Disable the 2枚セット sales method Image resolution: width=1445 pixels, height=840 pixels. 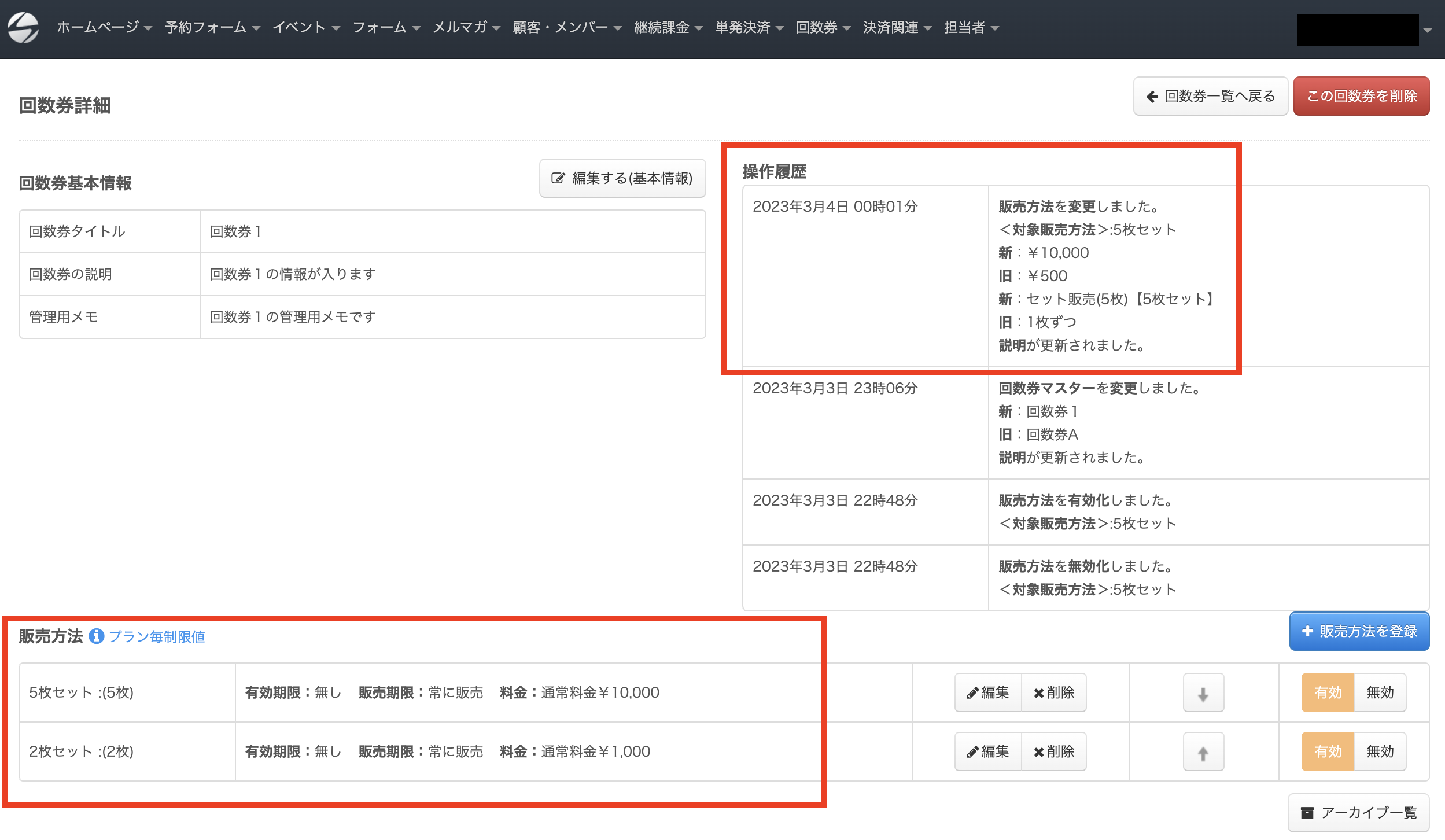tap(1380, 751)
